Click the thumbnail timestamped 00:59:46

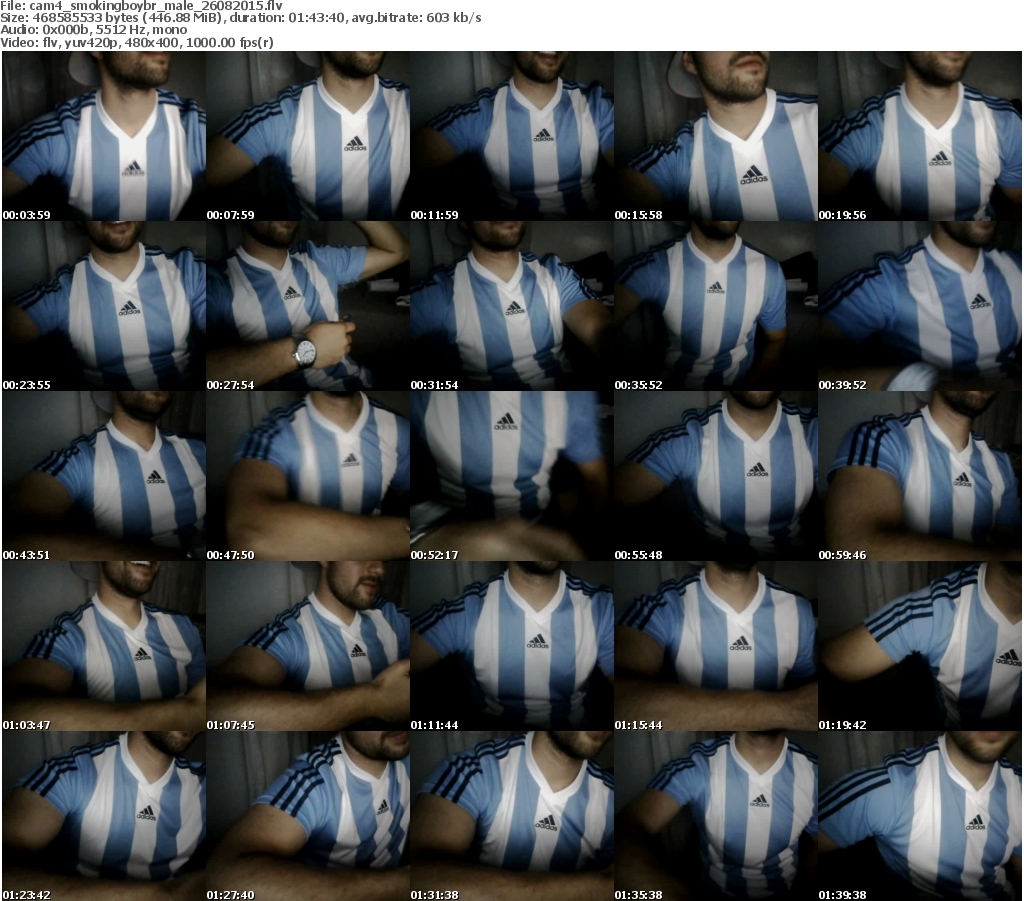coord(920,476)
